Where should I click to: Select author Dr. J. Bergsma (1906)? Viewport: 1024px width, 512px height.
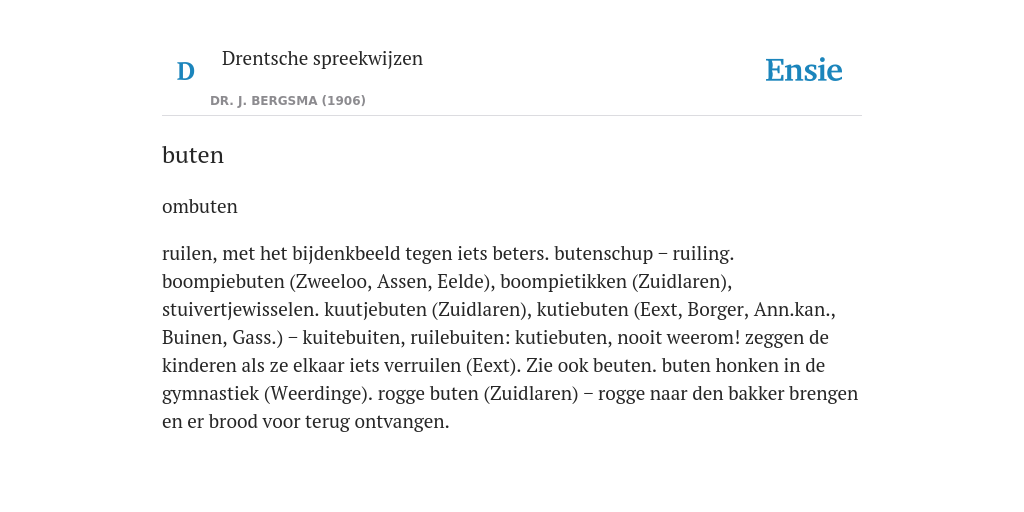coord(287,101)
